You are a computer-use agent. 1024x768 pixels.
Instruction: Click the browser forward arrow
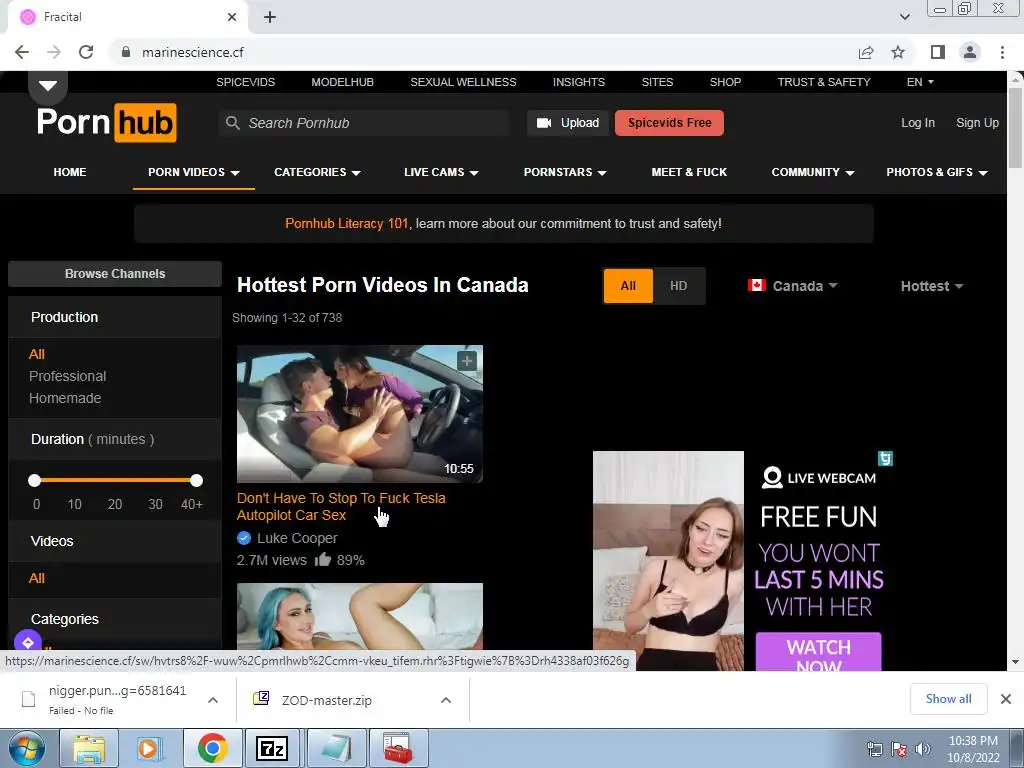coord(54,52)
